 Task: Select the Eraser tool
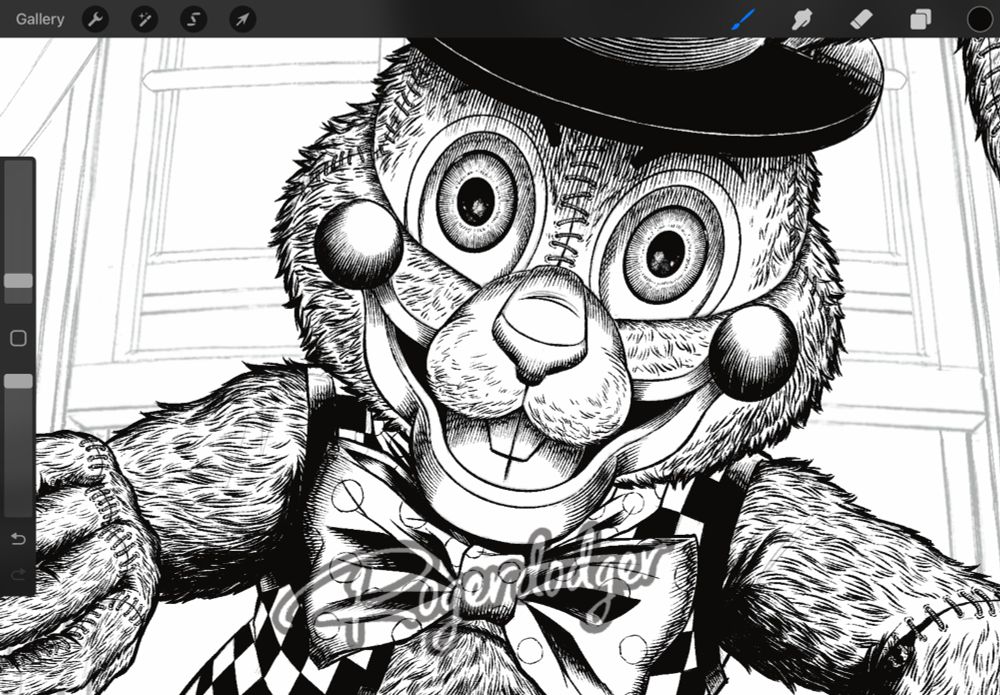tap(861, 19)
